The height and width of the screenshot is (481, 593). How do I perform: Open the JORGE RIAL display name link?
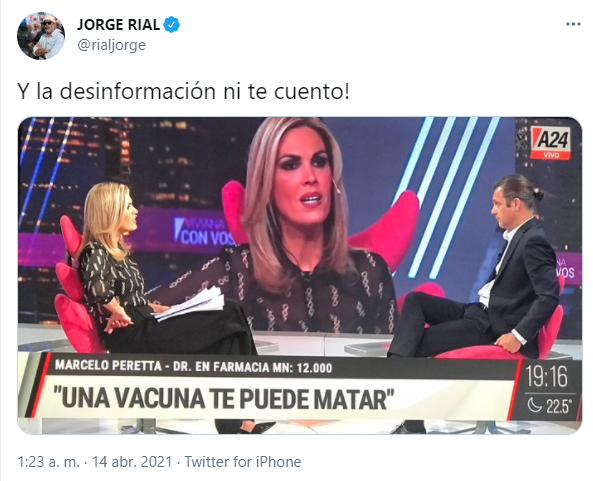pyautogui.click(x=118, y=25)
